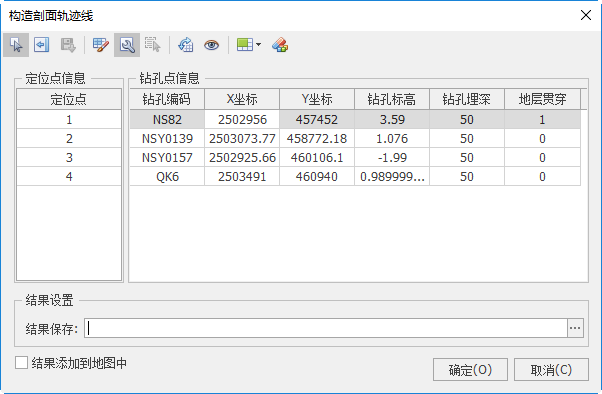Click the 地层贯穿 column header
This screenshot has width=602, height=394.
pyautogui.click(x=542, y=99)
